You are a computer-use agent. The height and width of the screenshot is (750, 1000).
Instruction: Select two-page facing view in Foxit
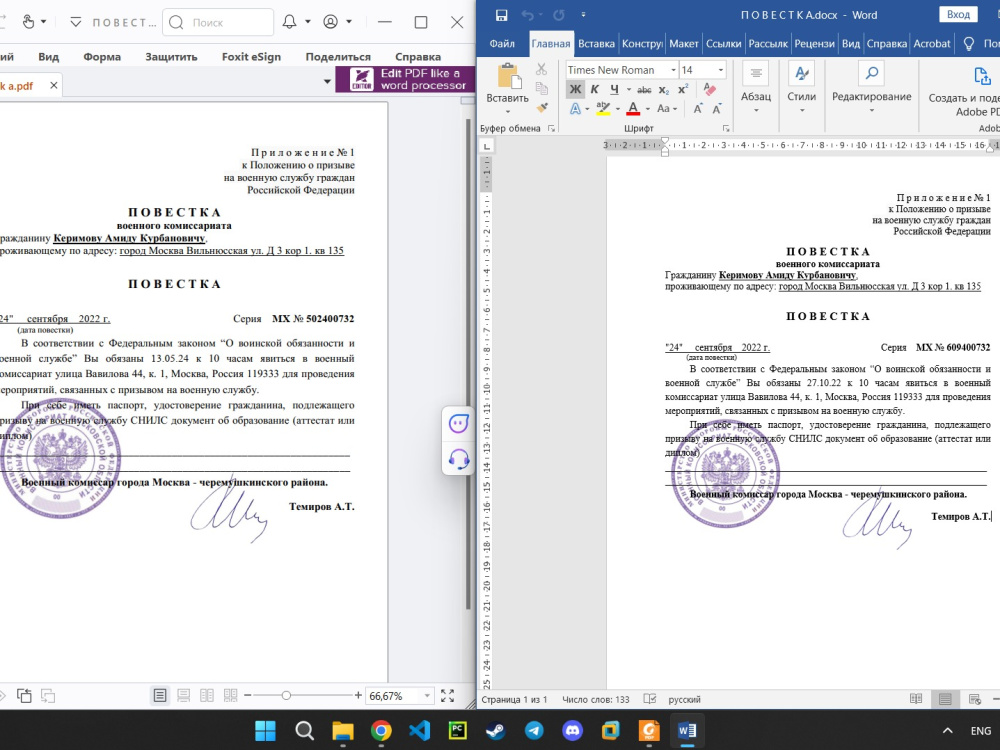[x=207, y=696]
